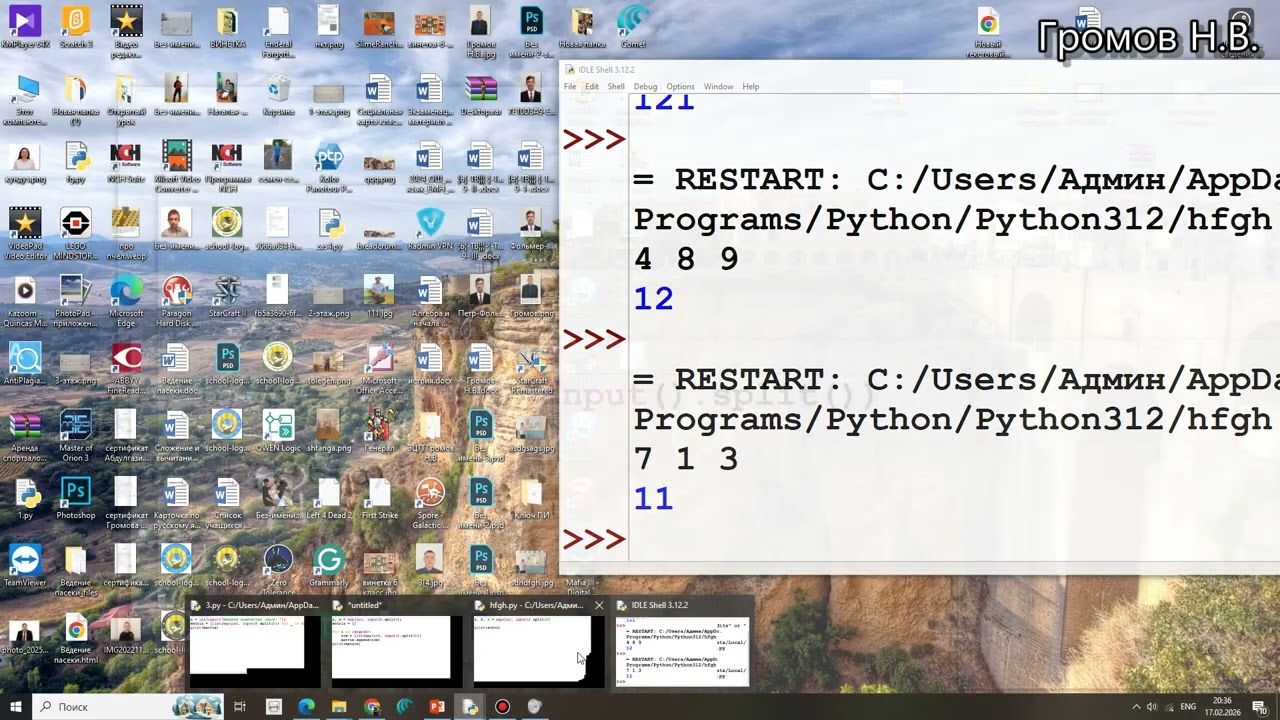This screenshot has height=720, width=1280.
Task: Open First Strike desktop shortcut
Action: 380,499
